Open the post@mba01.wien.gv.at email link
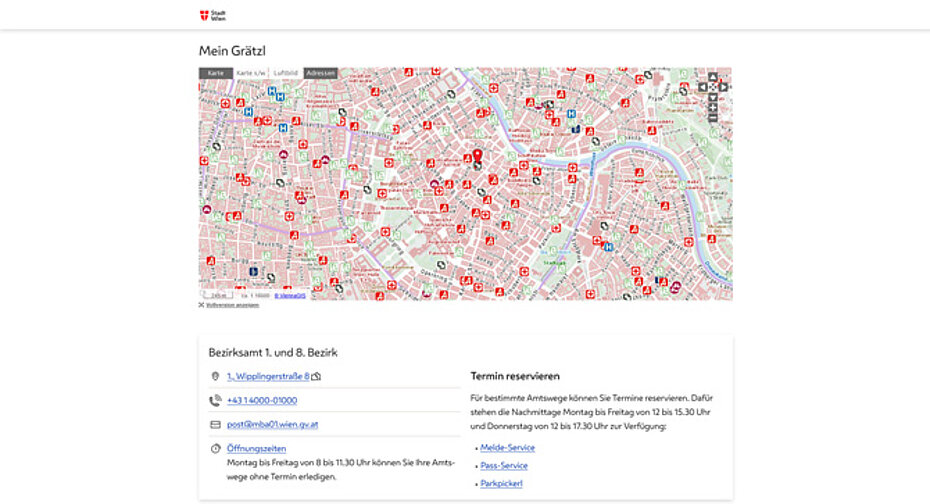930x504 pixels. tap(272, 424)
